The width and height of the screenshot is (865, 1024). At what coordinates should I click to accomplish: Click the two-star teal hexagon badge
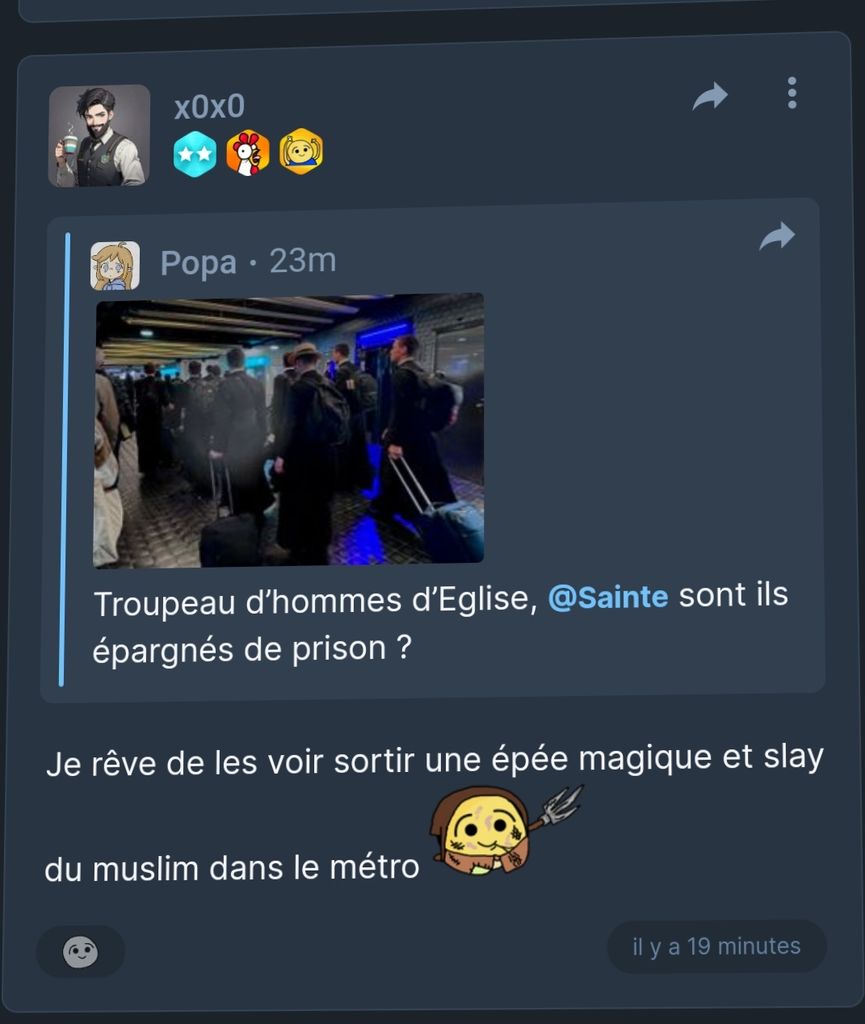pos(195,154)
